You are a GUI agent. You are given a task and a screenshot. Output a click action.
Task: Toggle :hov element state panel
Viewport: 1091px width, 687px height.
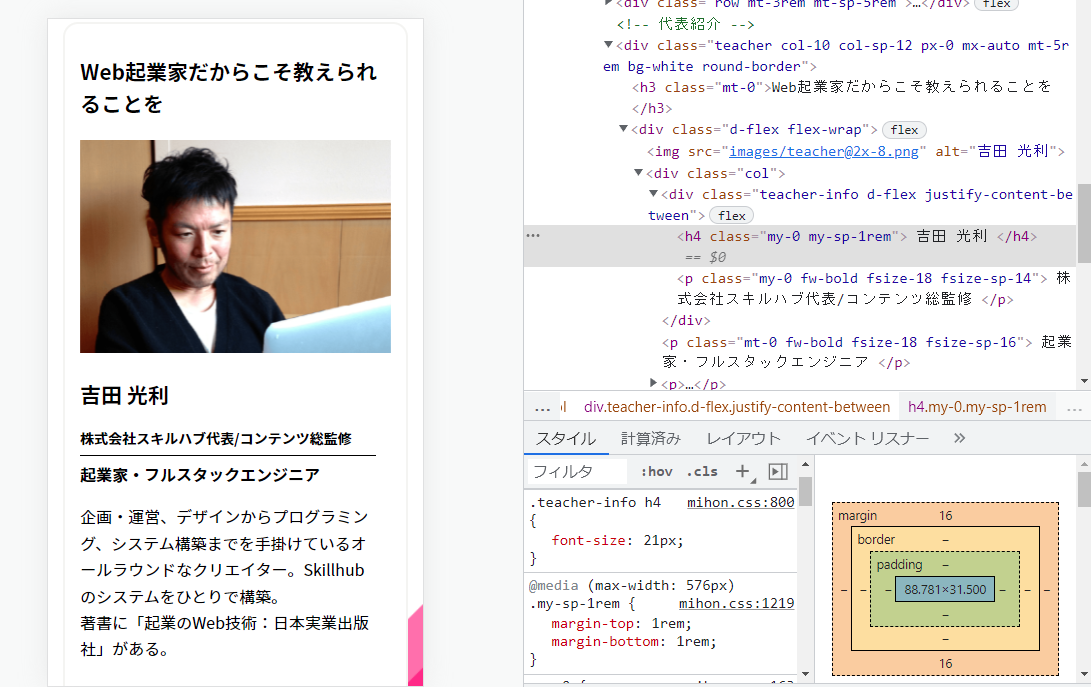[656, 472]
